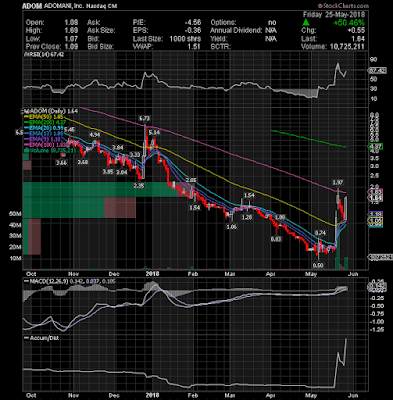393x400 pixels.
Task: Click the StockCharts.com watermark text
Action: [x=345, y=6]
